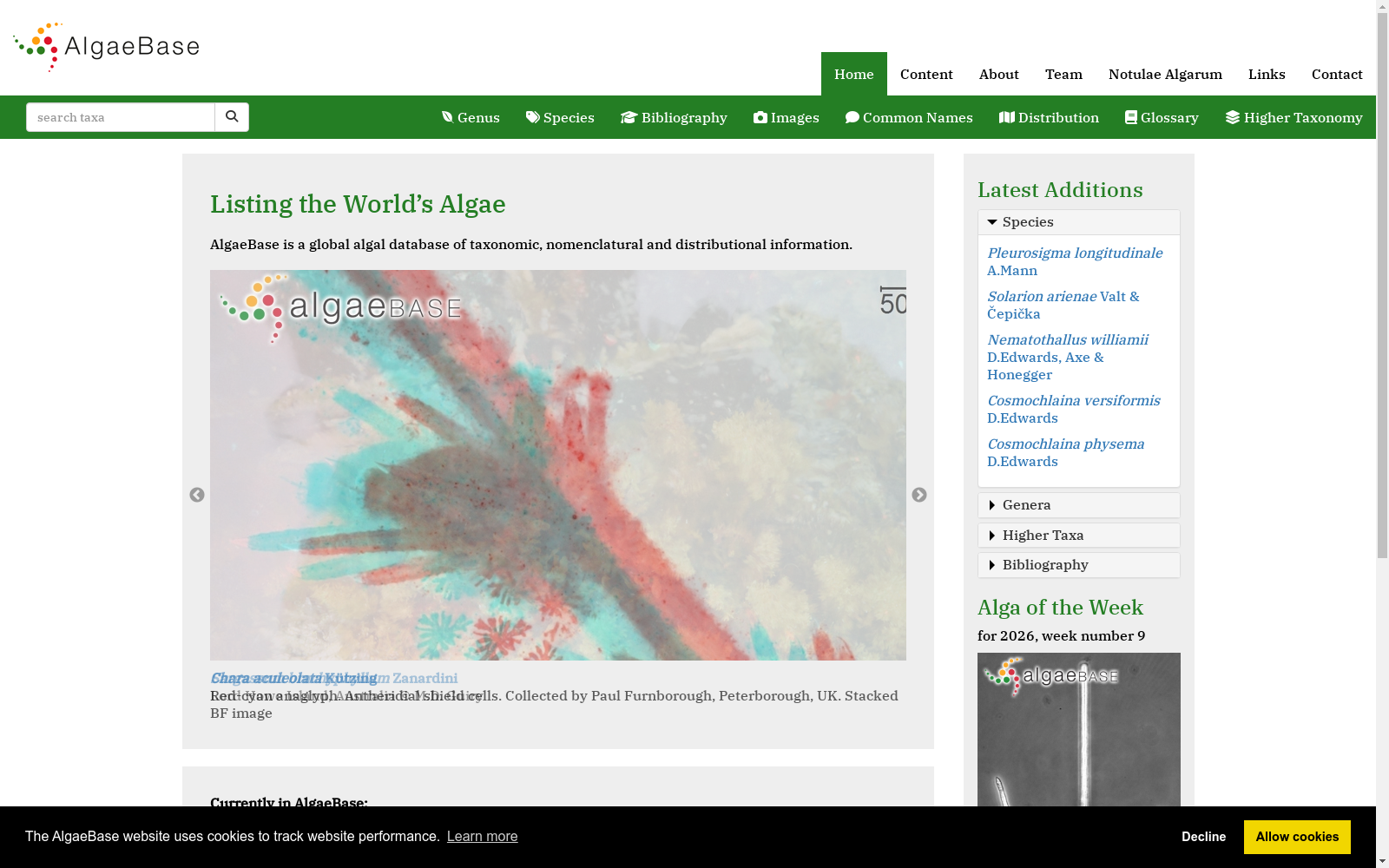The image size is (1389, 868).
Task: Open Distribution with map icon
Action: click(1049, 117)
